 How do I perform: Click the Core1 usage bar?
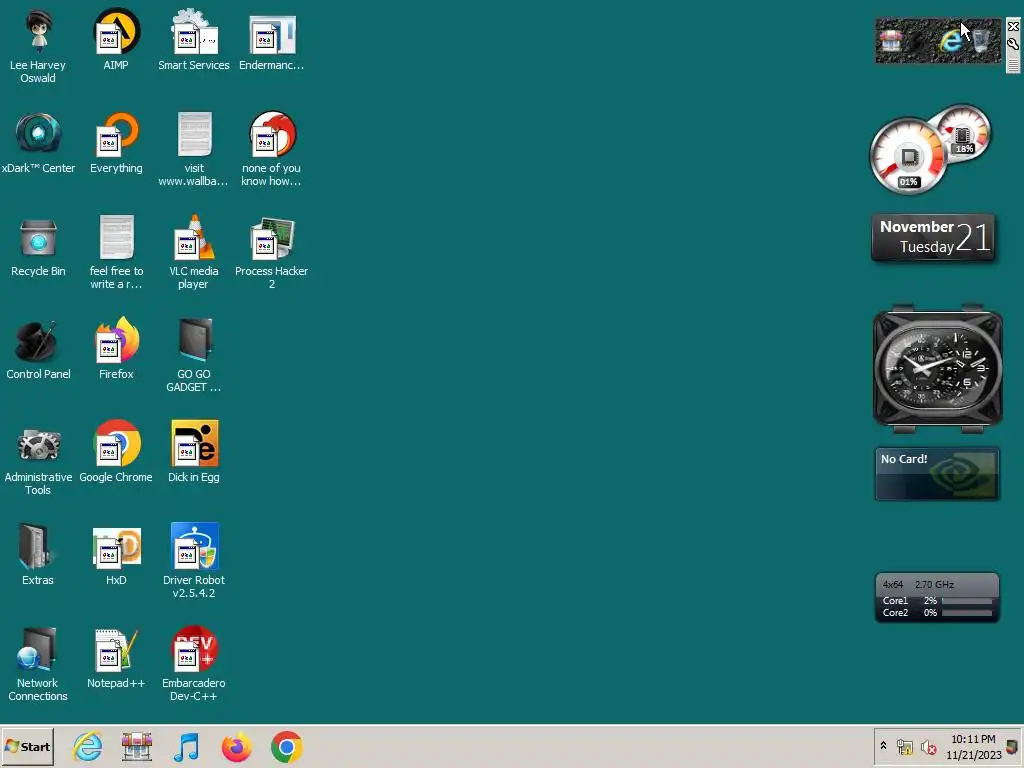click(x=967, y=601)
